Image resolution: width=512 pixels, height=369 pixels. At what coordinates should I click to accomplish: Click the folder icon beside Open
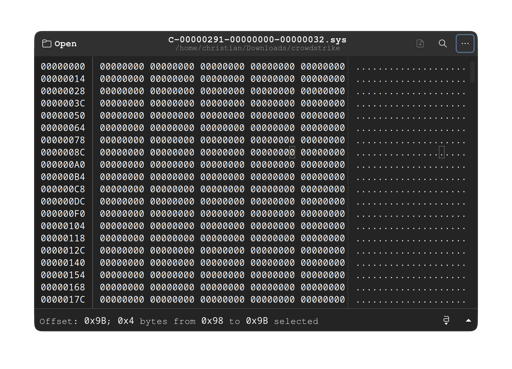(x=46, y=44)
